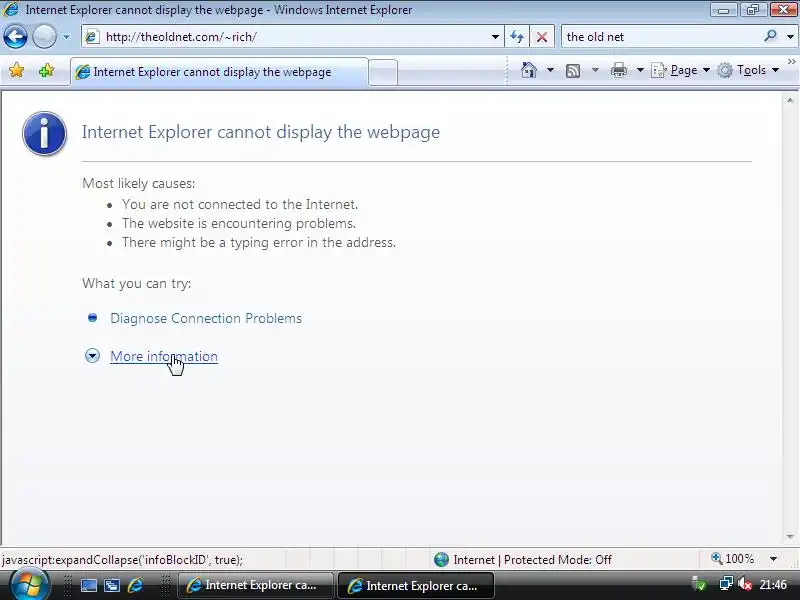This screenshot has width=800, height=600.
Task: Click Show Desktop quick launch icon
Action: [89, 586]
